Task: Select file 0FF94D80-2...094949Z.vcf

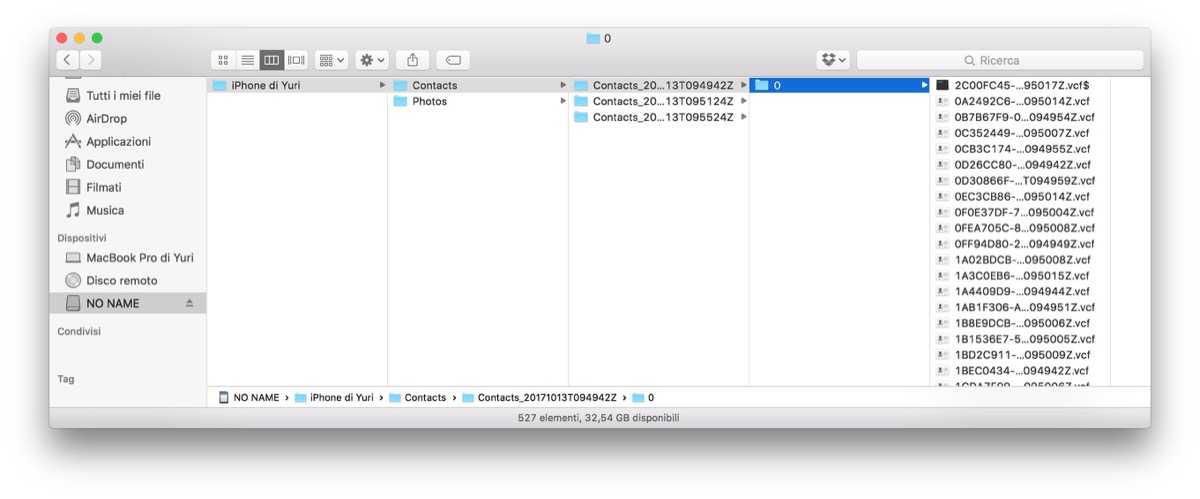Action: pyautogui.click(x=1021, y=244)
